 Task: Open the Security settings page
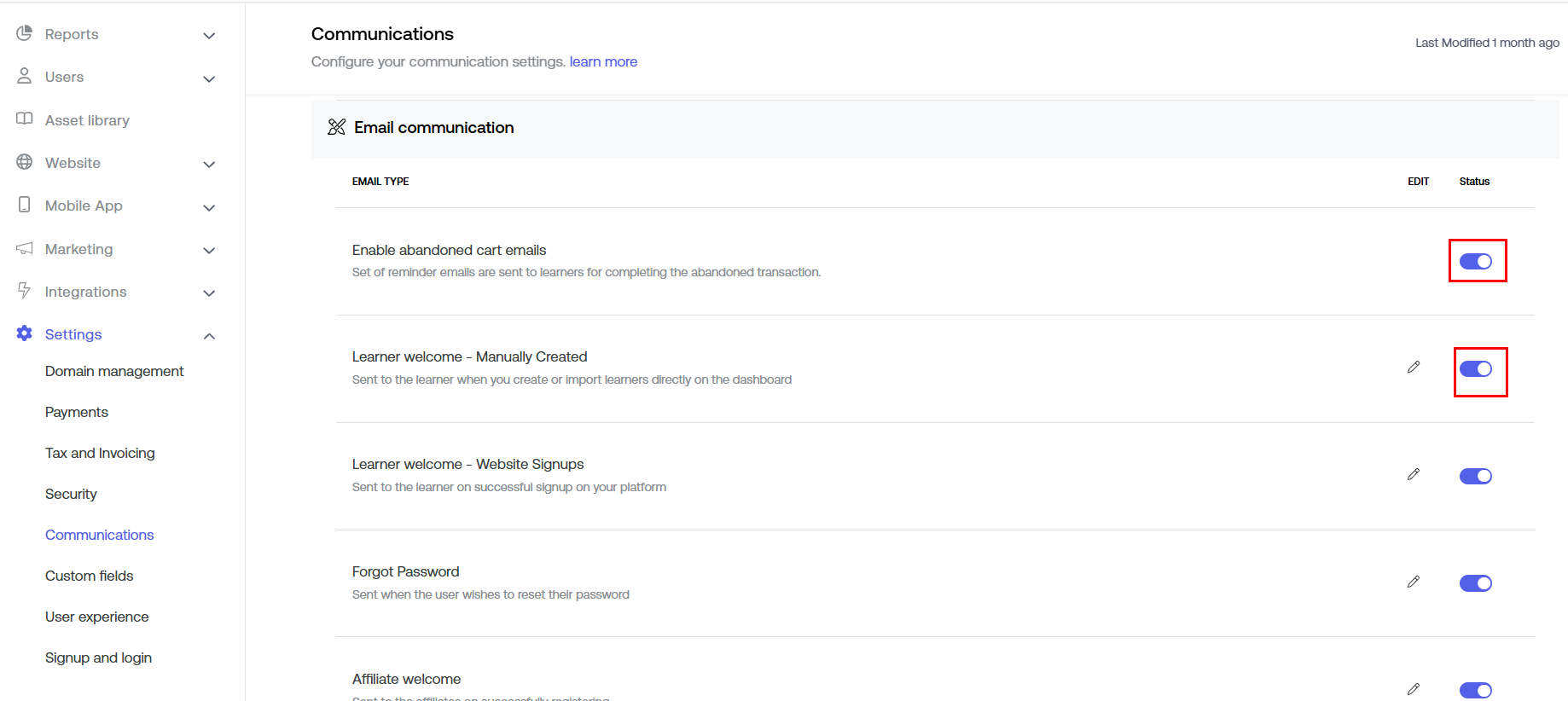(x=71, y=494)
